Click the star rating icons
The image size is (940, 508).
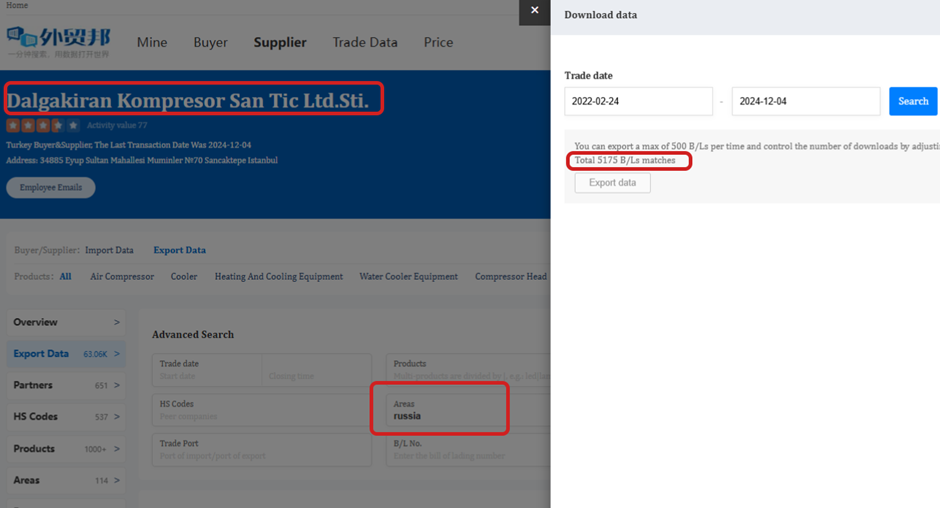43,126
